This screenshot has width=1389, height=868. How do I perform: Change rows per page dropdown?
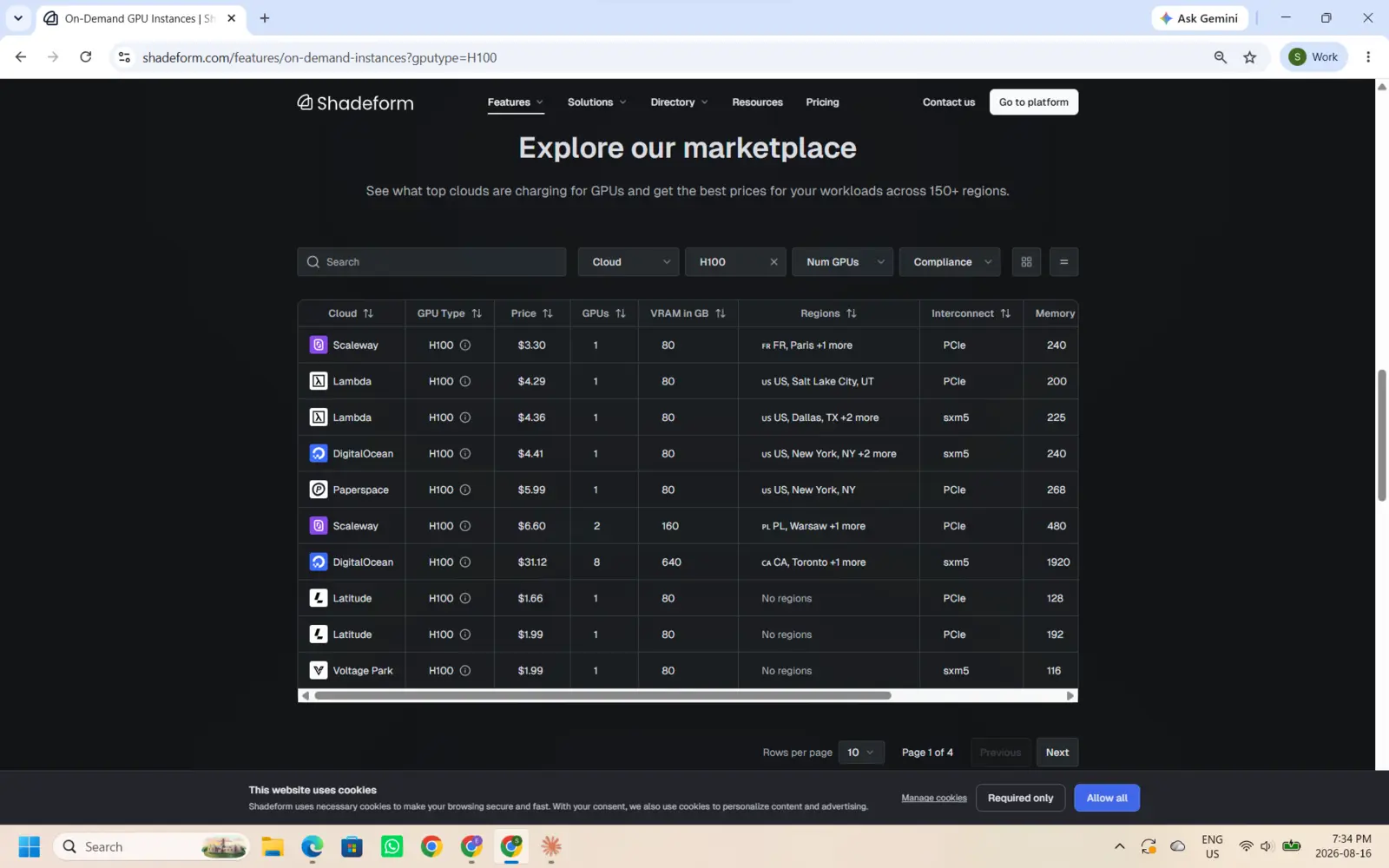(861, 753)
